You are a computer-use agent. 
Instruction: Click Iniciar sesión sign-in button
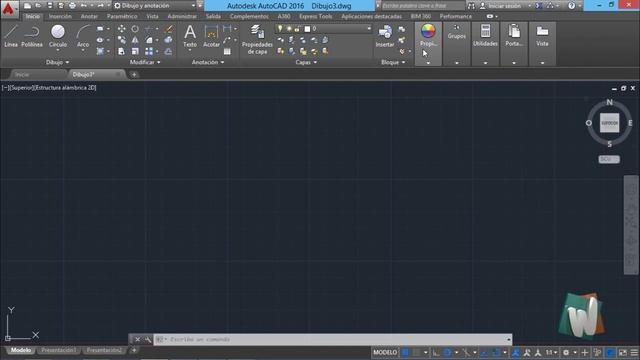(x=505, y=6)
